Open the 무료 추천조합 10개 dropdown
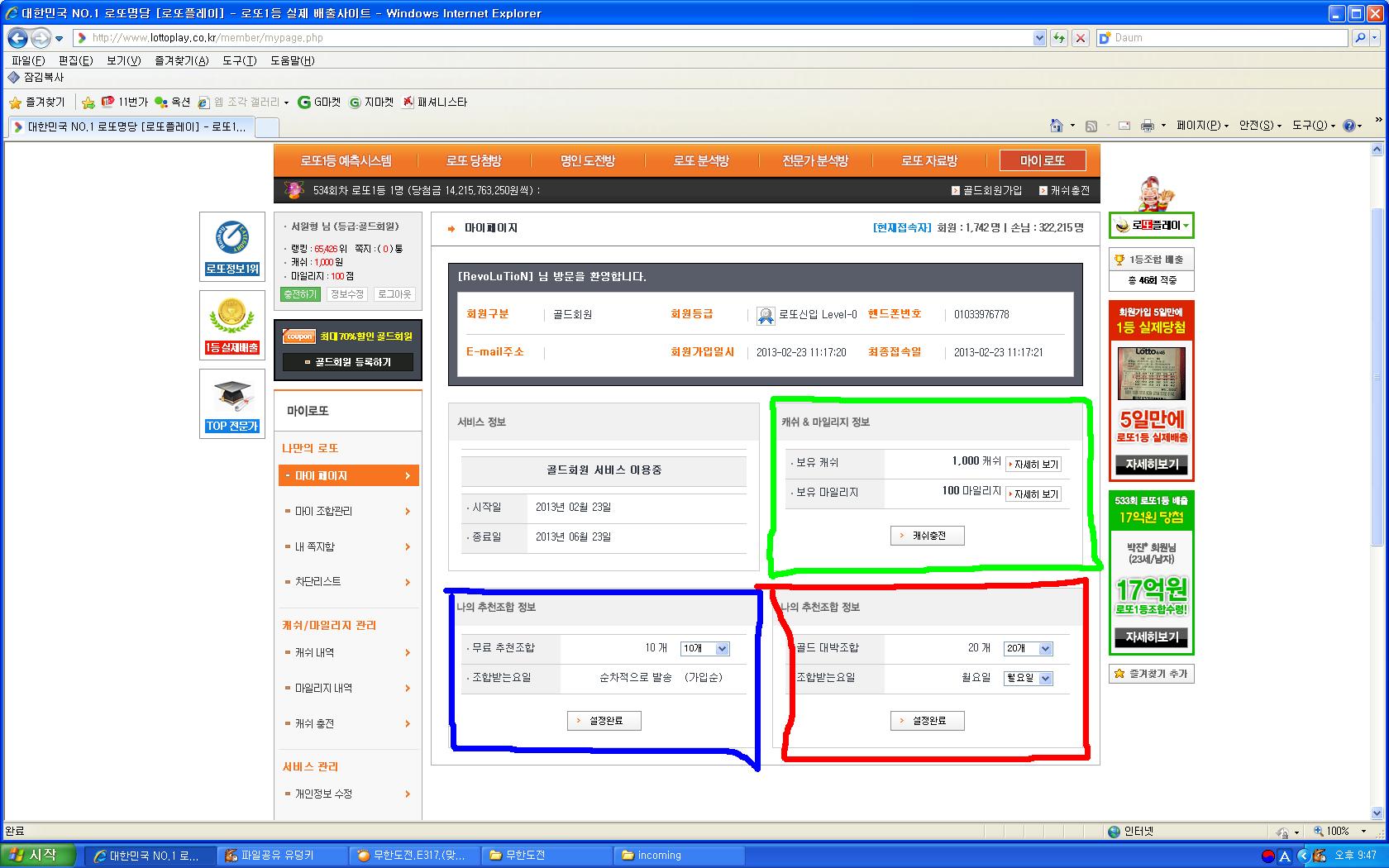1389x868 pixels. (x=704, y=649)
